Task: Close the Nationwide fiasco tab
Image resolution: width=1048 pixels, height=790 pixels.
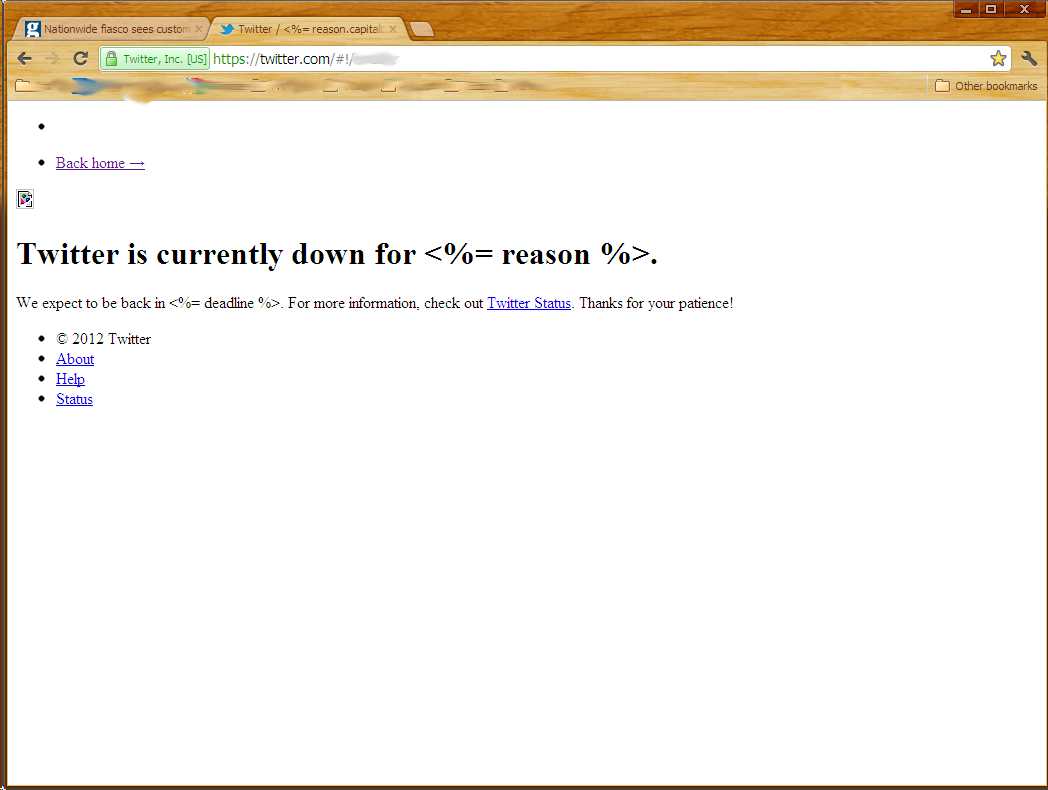Action: (x=198, y=29)
